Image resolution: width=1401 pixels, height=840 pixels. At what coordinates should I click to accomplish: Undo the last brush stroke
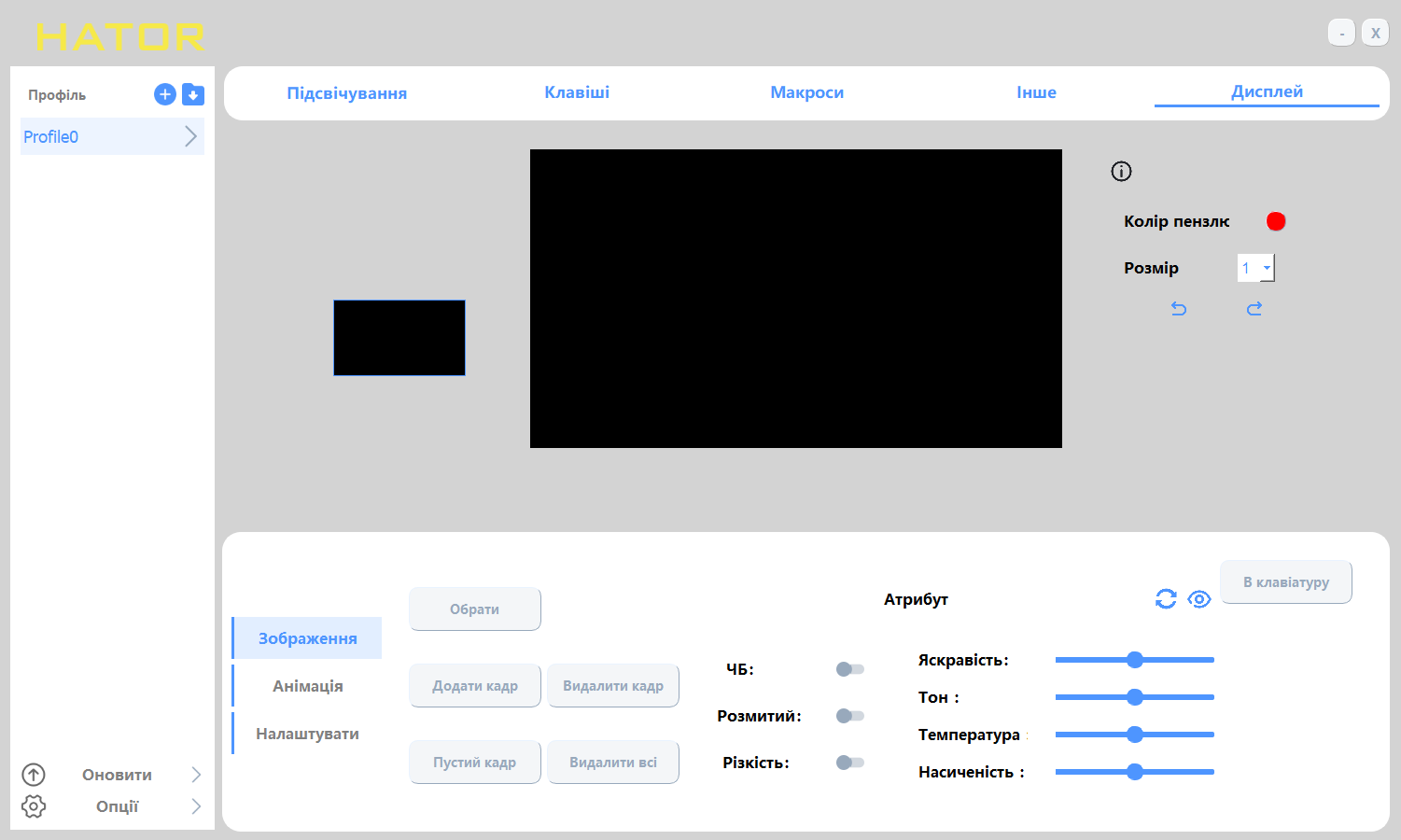(1179, 309)
